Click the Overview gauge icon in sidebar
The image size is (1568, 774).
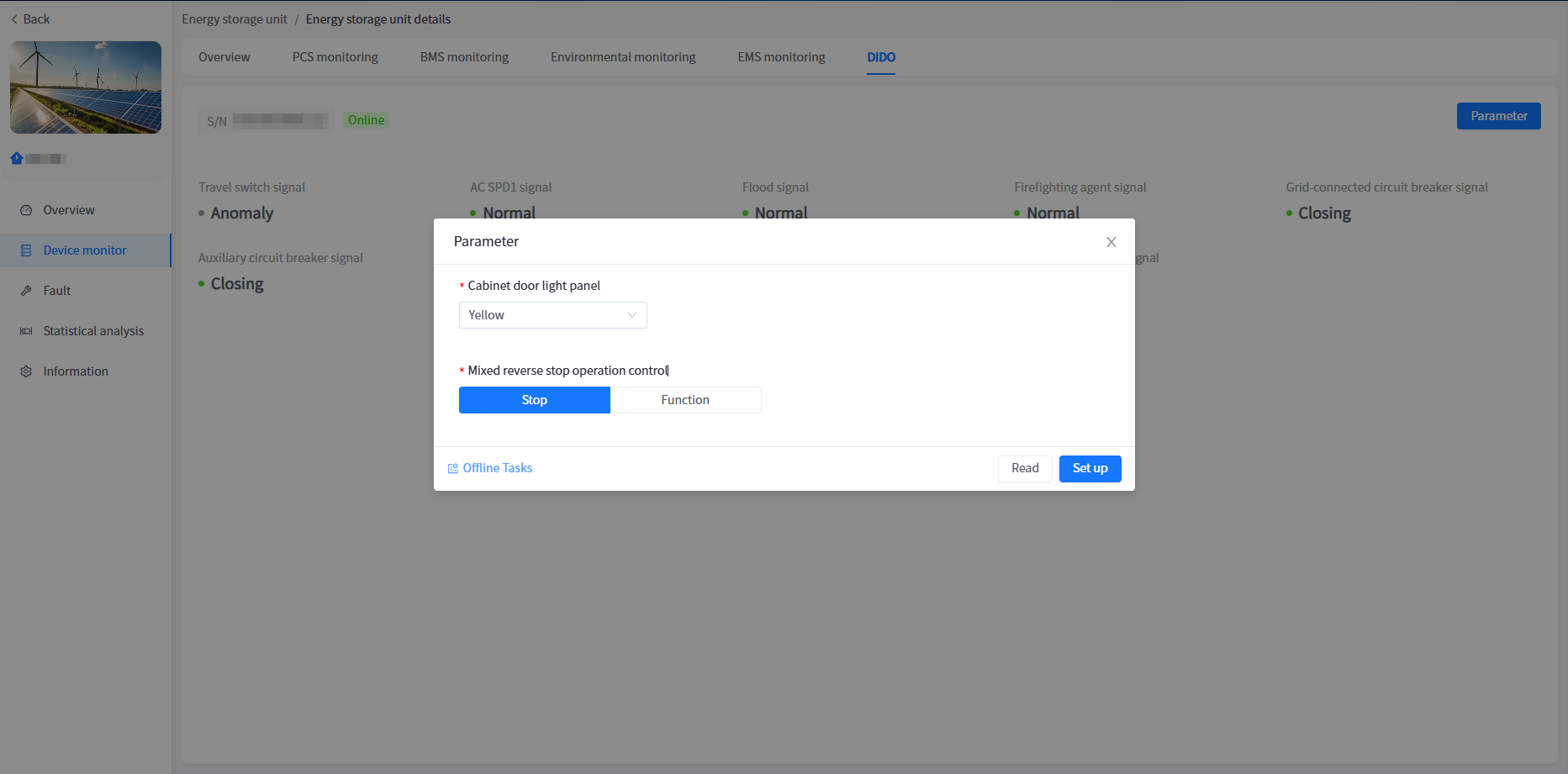[x=26, y=210]
